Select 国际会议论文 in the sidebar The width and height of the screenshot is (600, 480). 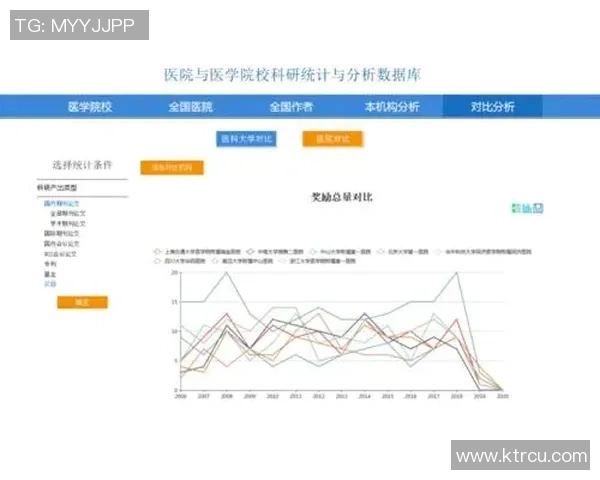coord(60,254)
